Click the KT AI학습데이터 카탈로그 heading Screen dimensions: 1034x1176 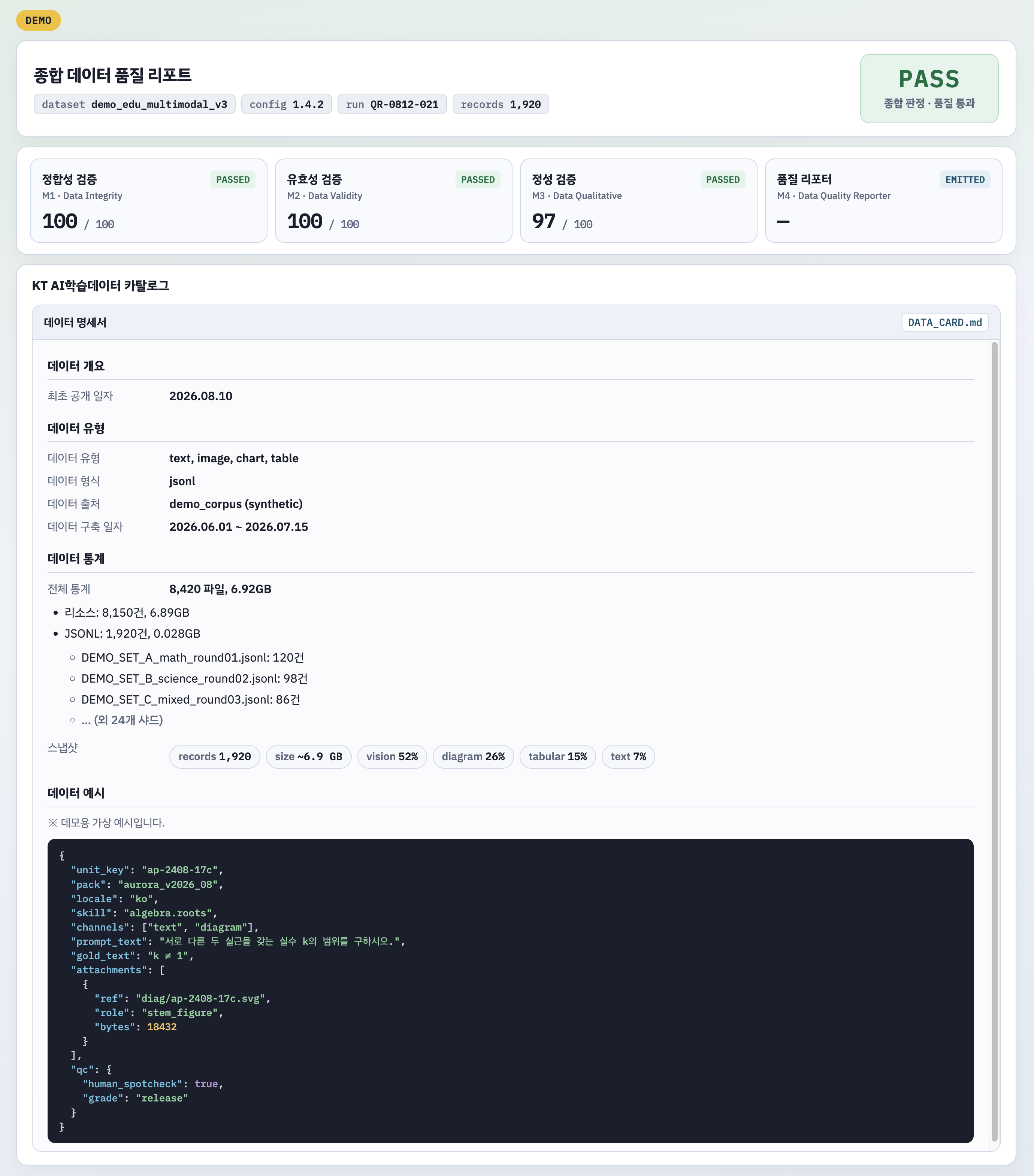pyautogui.click(x=101, y=286)
